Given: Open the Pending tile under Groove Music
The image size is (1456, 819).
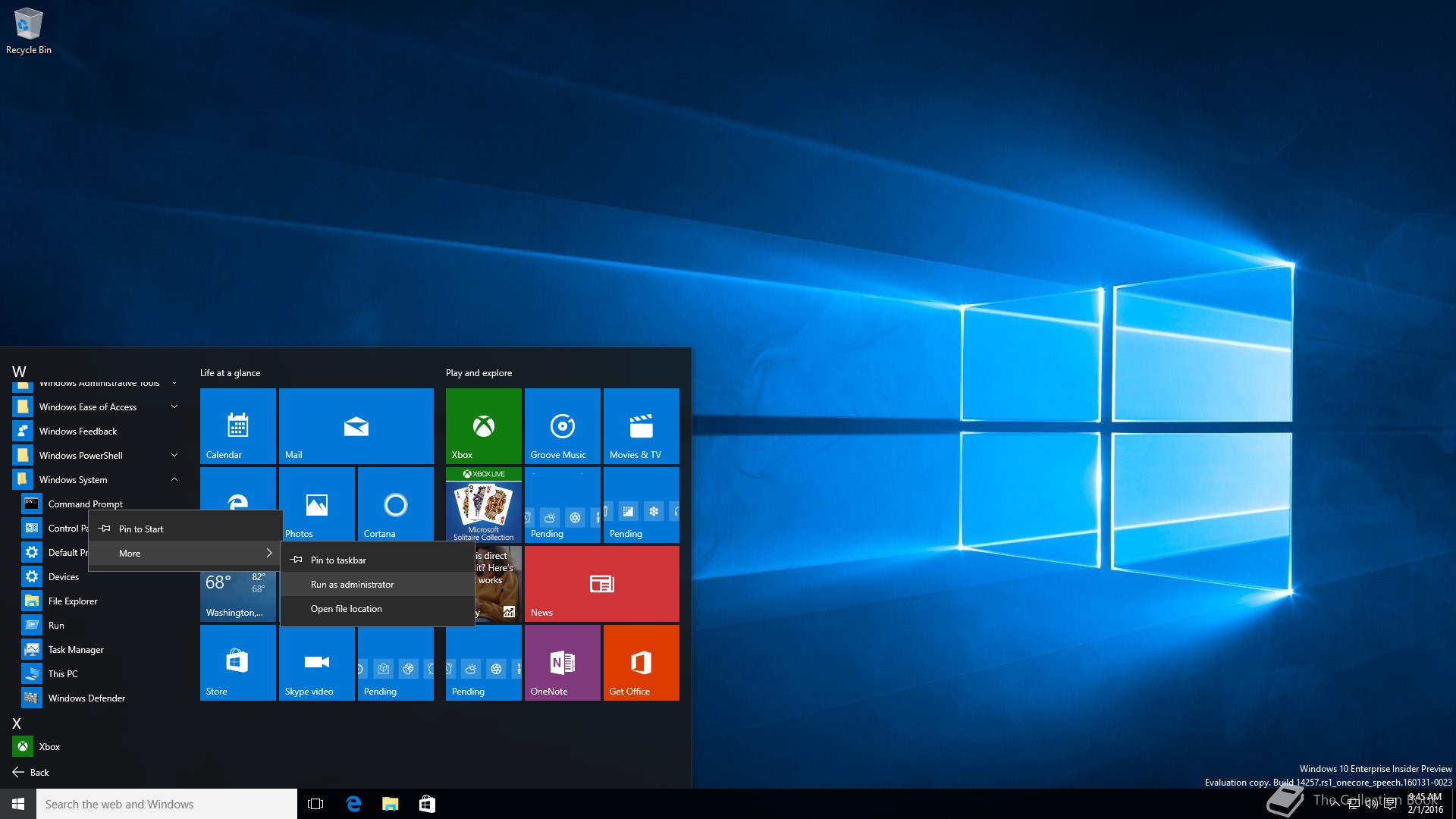Looking at the screenshot, I should click(x=562, y=504).
